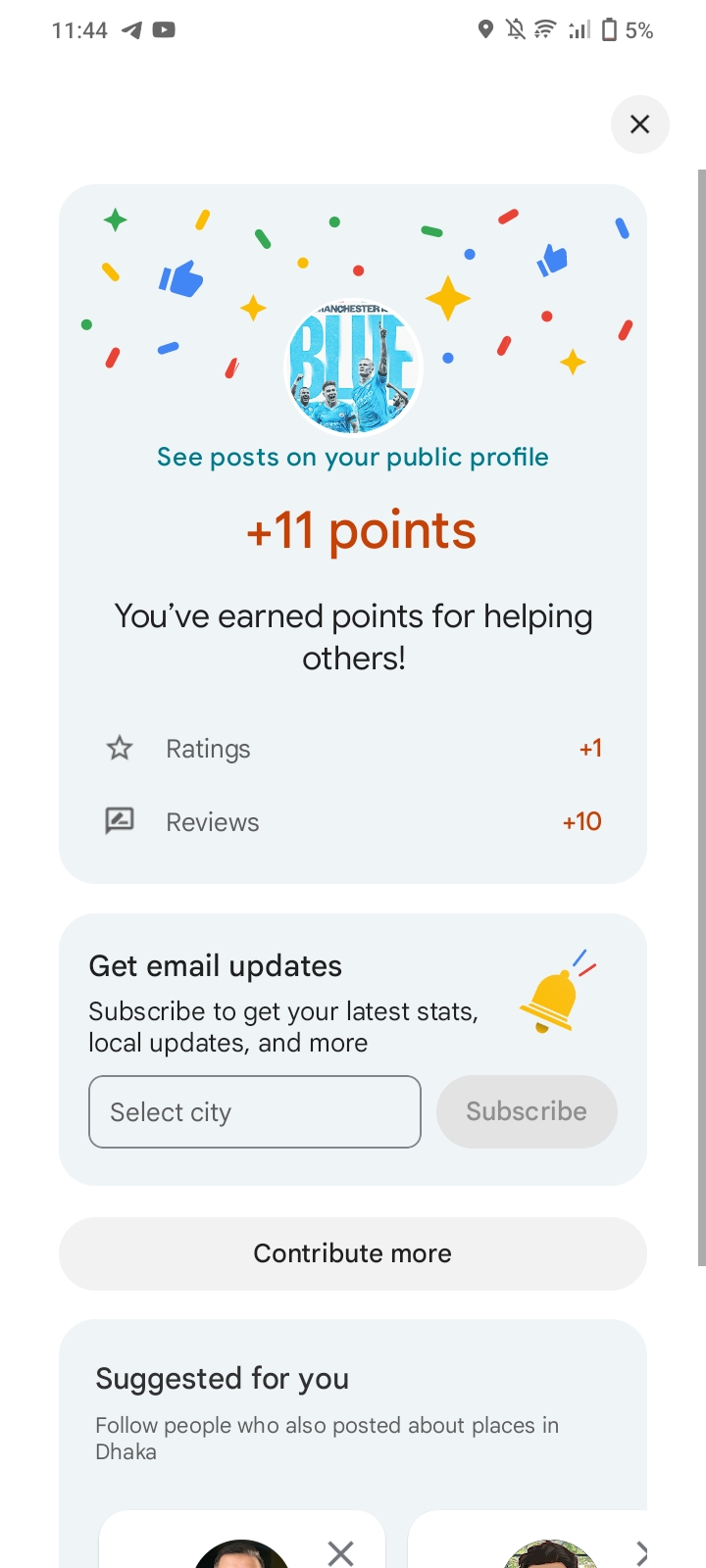Viewport: 706px width, 1568px height.
Task: Tap the location status icon
Action: click(x=484, y=30)
